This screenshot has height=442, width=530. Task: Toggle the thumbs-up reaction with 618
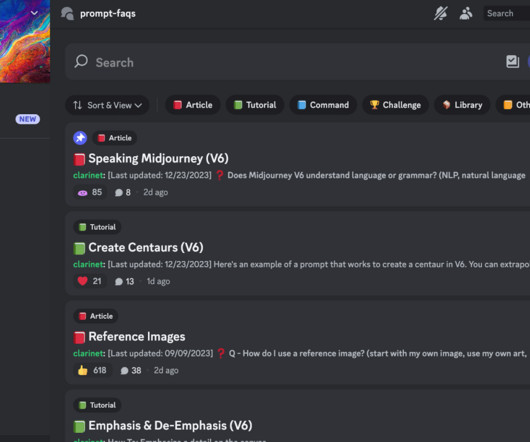tap(92, 370)
